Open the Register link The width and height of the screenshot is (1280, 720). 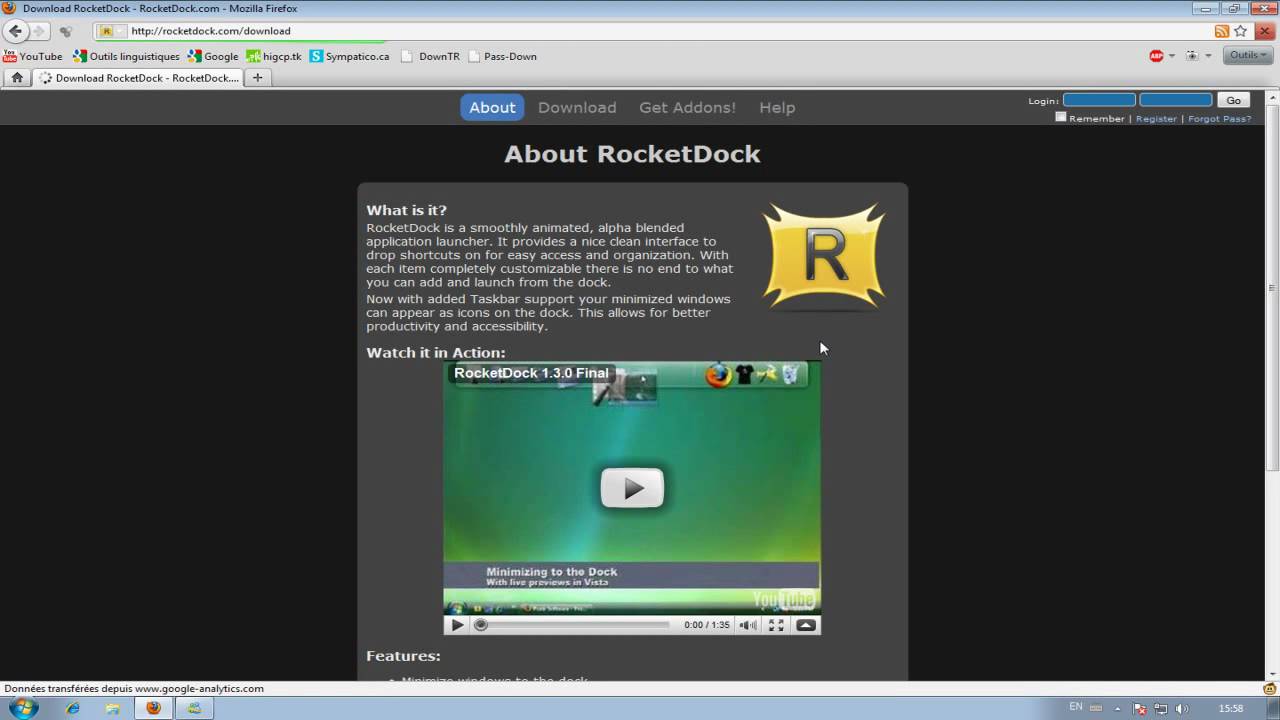pyautogui.click(x=1156, y=118)
